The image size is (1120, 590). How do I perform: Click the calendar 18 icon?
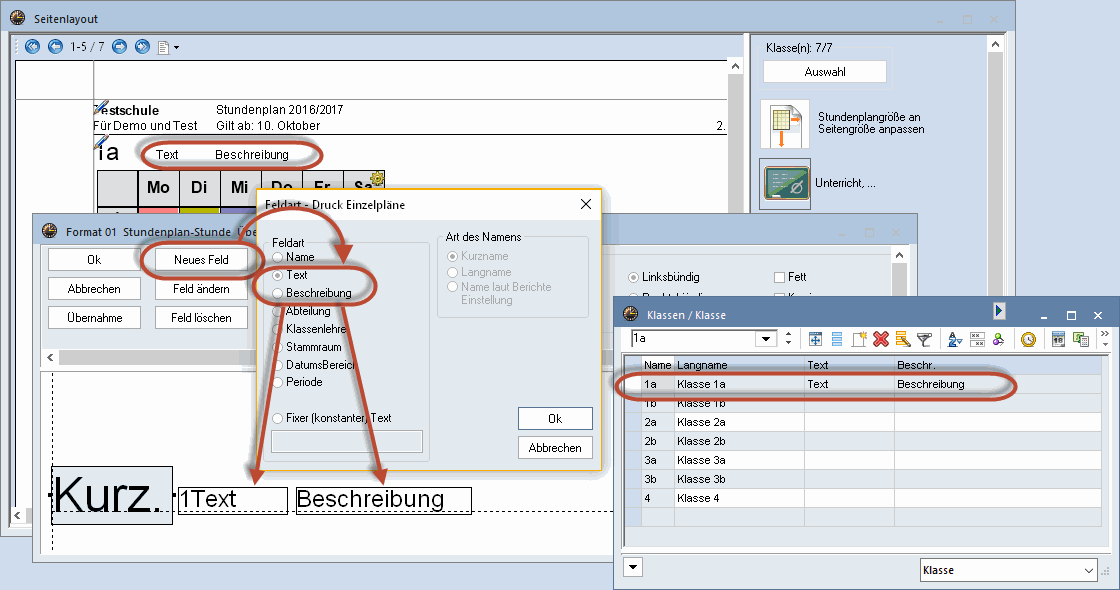pos(1059,339)
